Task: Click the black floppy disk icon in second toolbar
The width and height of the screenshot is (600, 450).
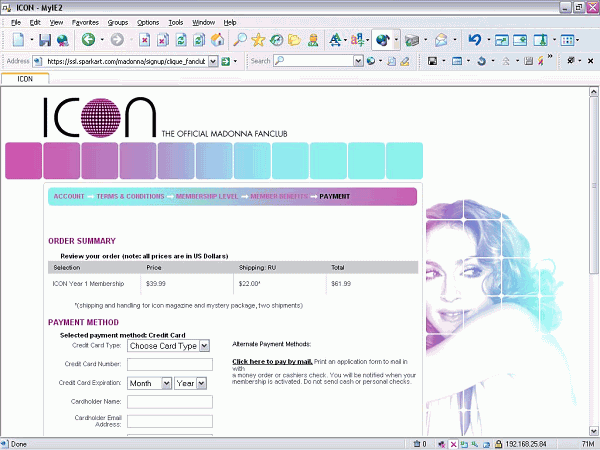Action: 432,61
